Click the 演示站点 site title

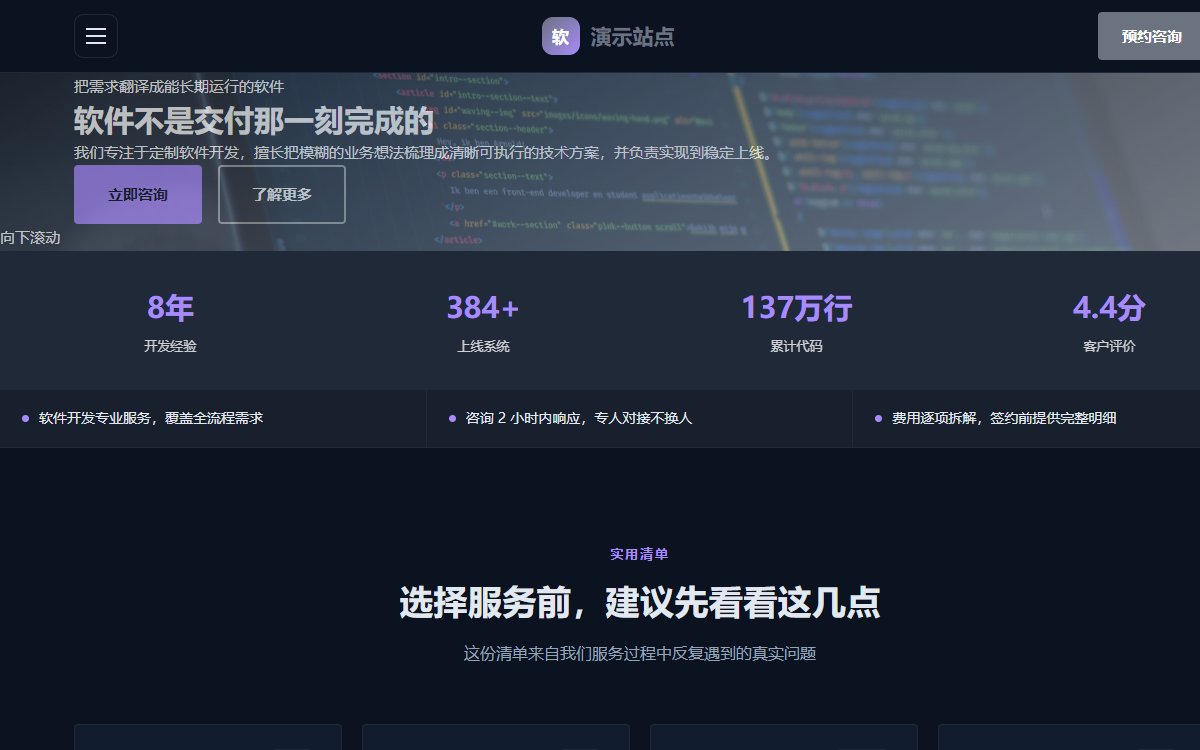[632, 37]
